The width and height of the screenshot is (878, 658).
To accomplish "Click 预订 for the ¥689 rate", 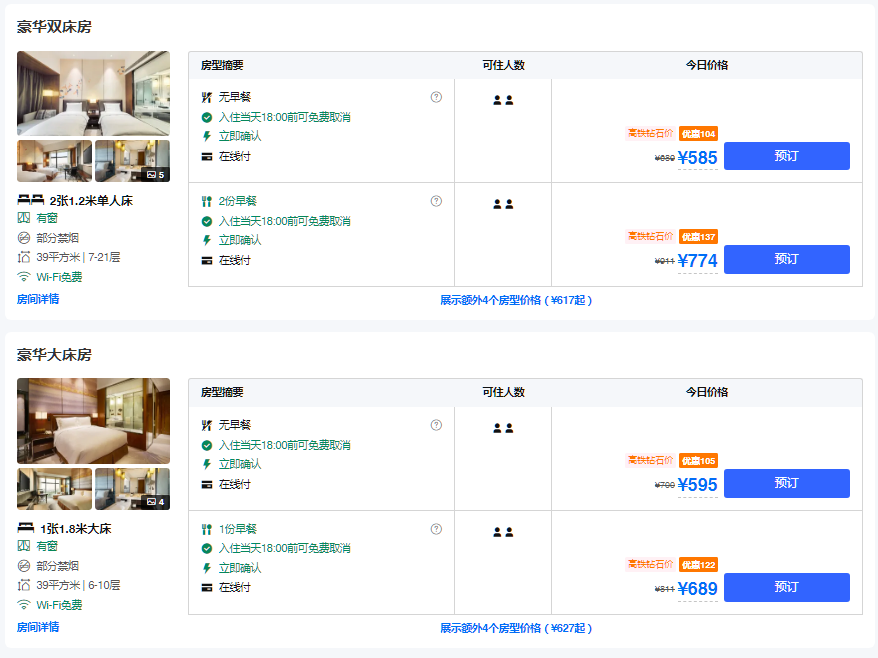I will coord(786,587).
